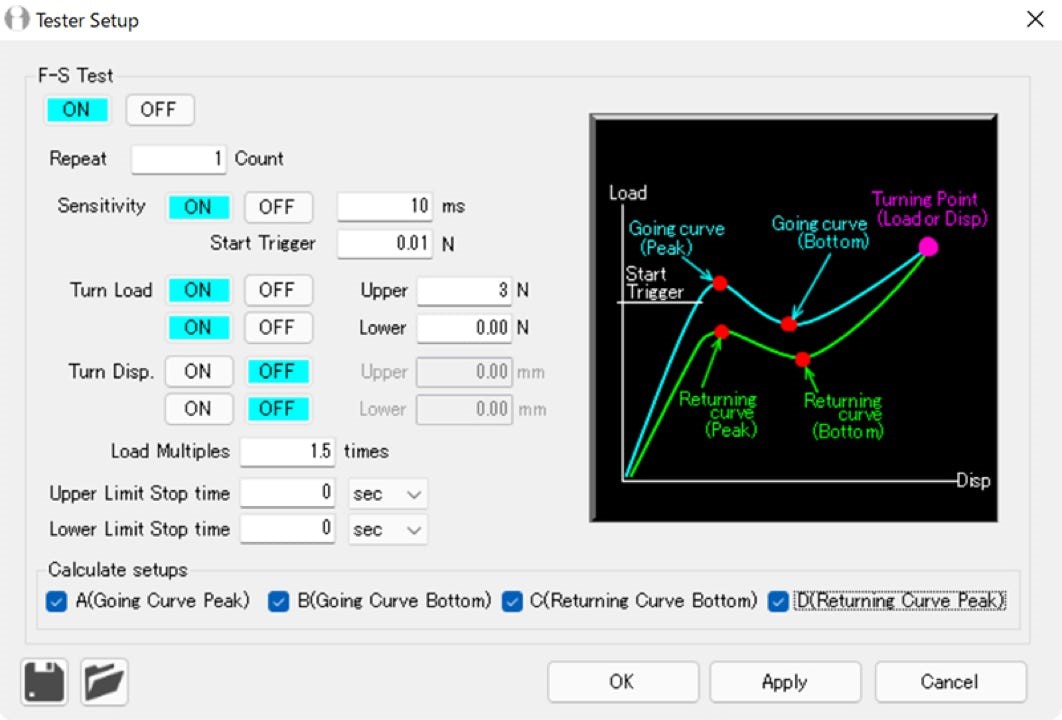
Task: Uncheck A(Going Curve Peak) checkbox
Action: tap(56, 601)
